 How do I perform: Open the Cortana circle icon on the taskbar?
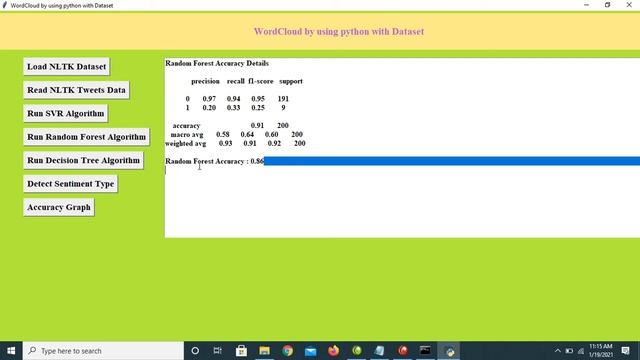pyautogui.click(x=195, y=351)
